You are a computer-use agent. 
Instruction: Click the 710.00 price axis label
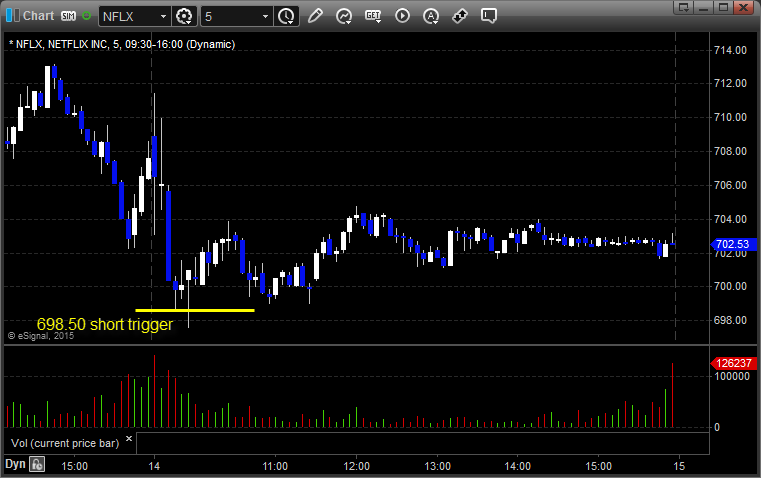pos(730,117)
